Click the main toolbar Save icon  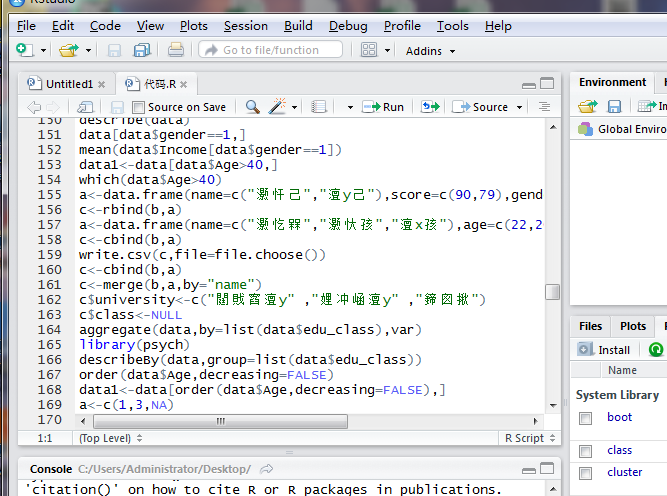point(114,51)
